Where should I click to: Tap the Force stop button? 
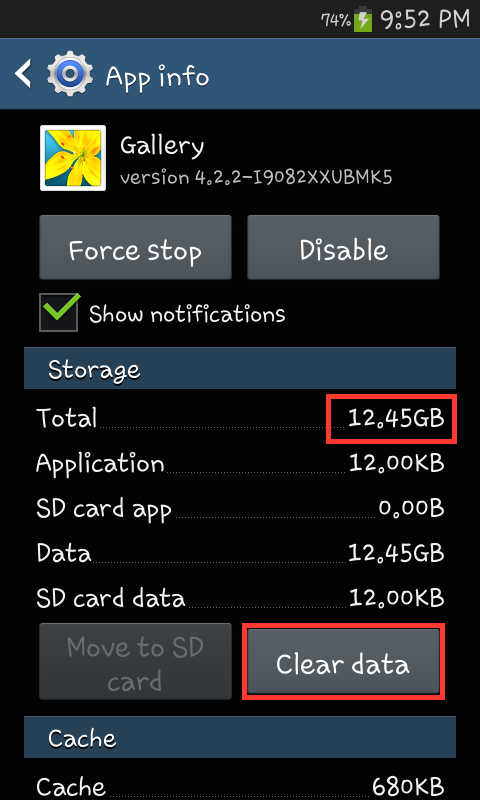pos(135,247)
